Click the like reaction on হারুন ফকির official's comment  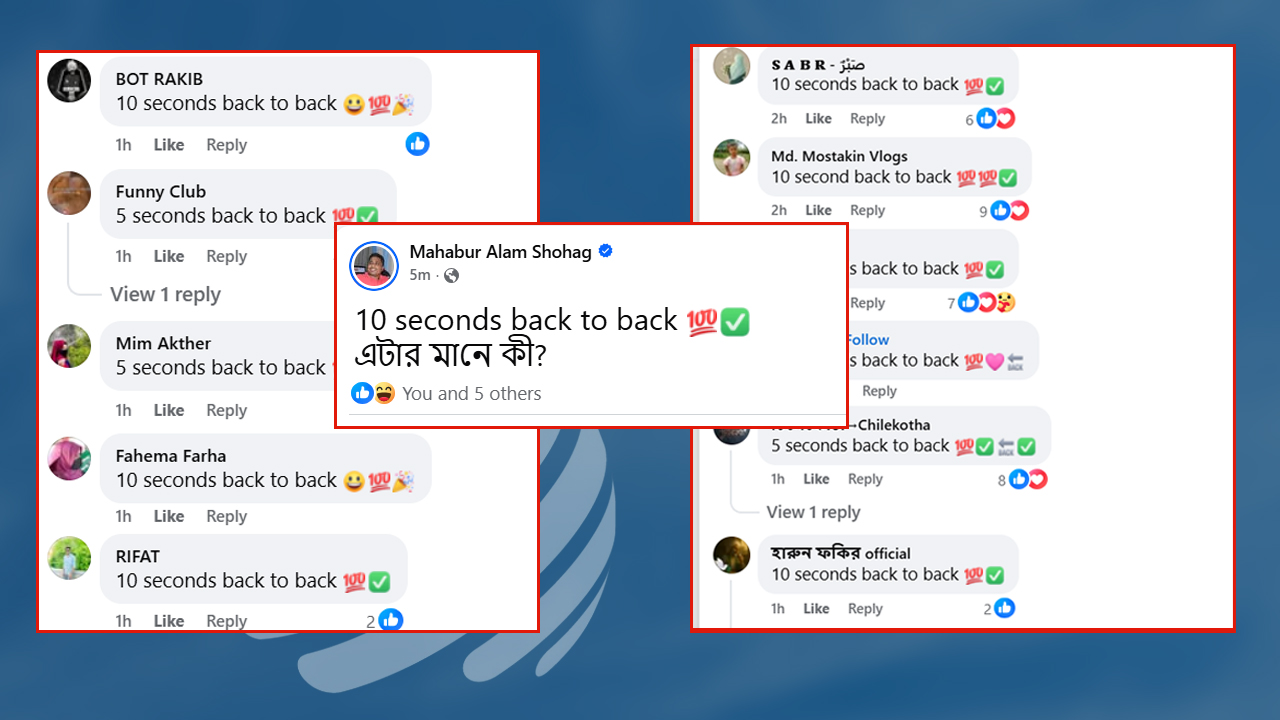coord(1004,608)
